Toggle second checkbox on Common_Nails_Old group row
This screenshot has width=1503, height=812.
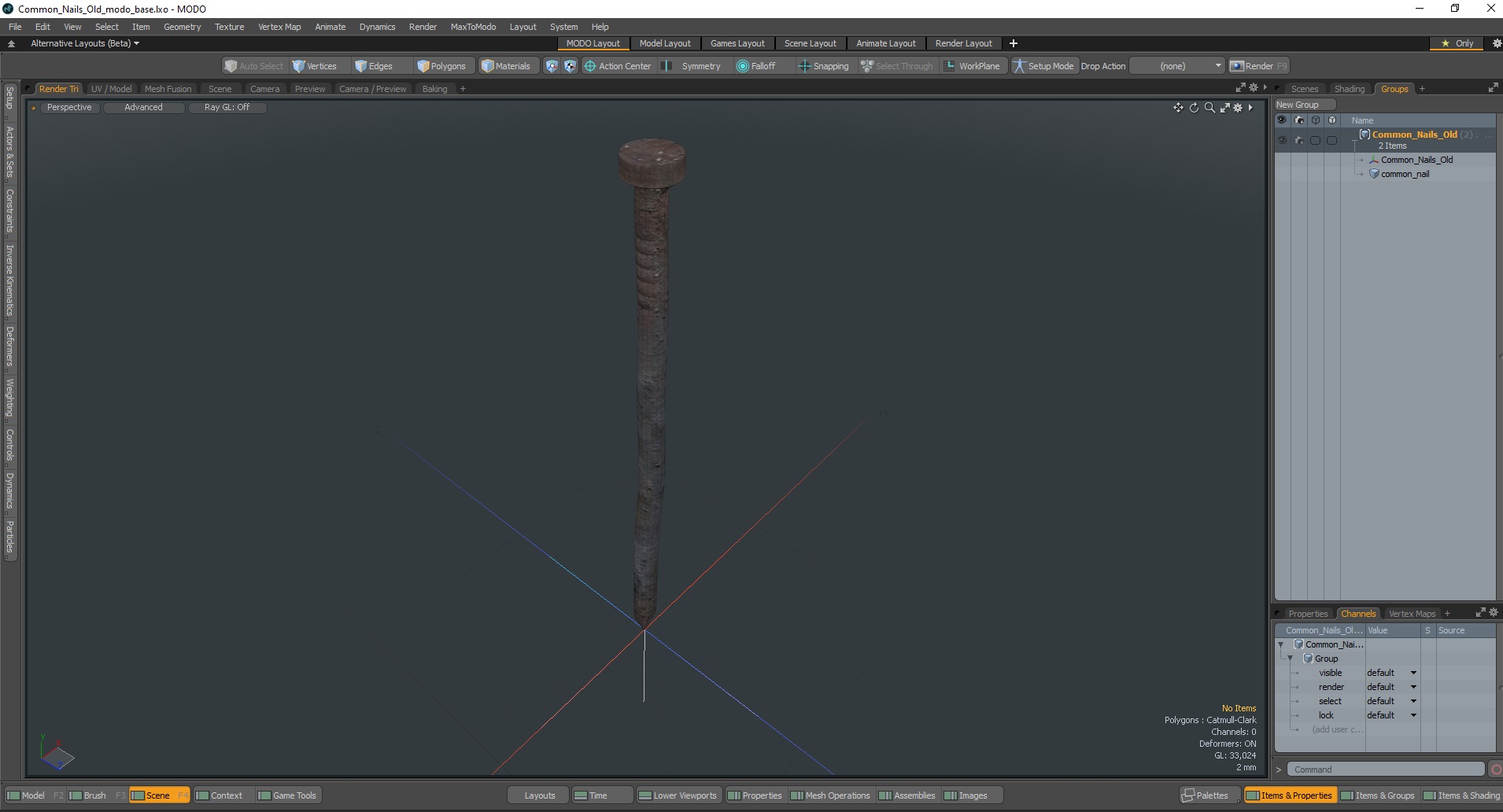(x=1331, y=140)
